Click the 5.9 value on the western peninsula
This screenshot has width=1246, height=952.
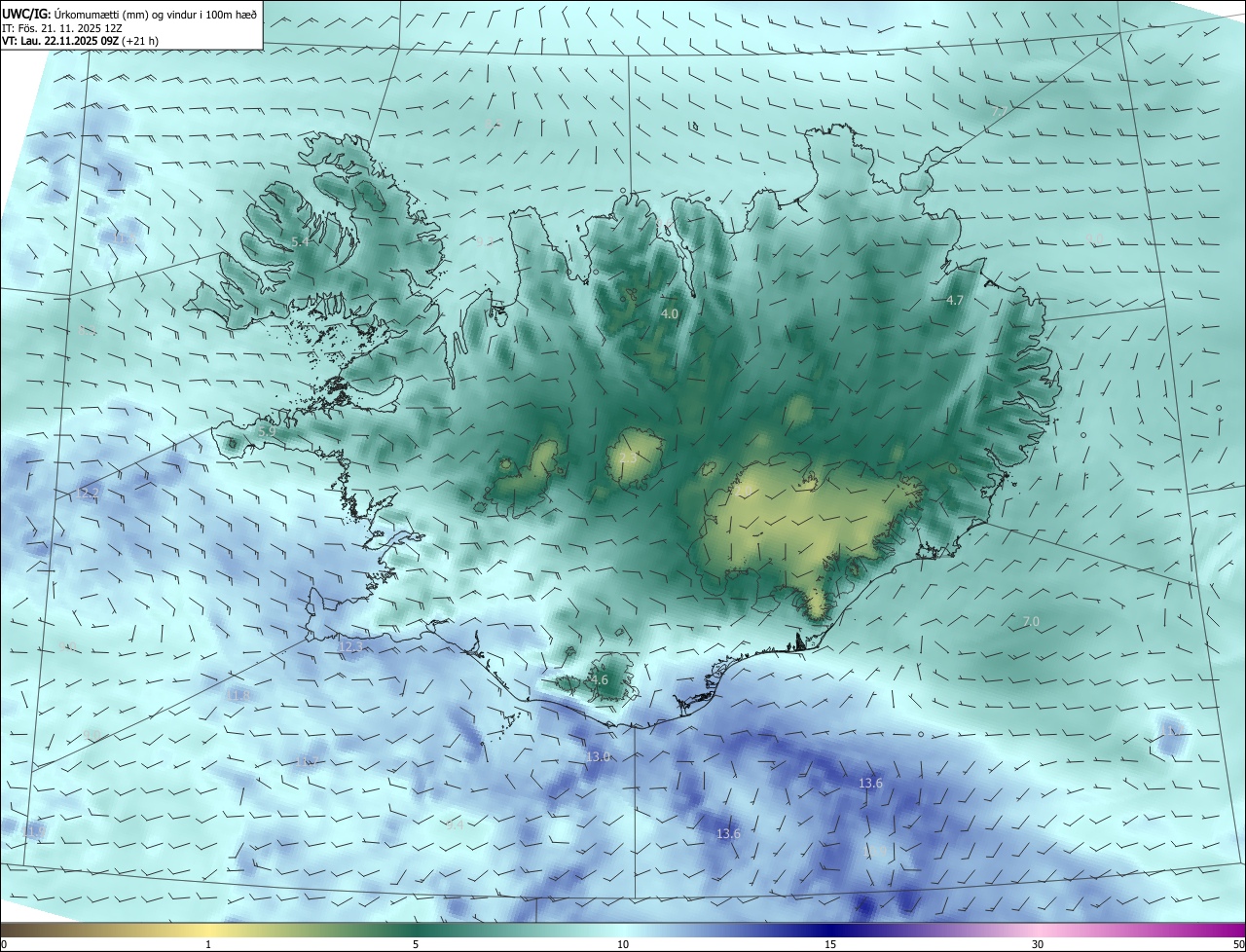(x=267, y=430)
